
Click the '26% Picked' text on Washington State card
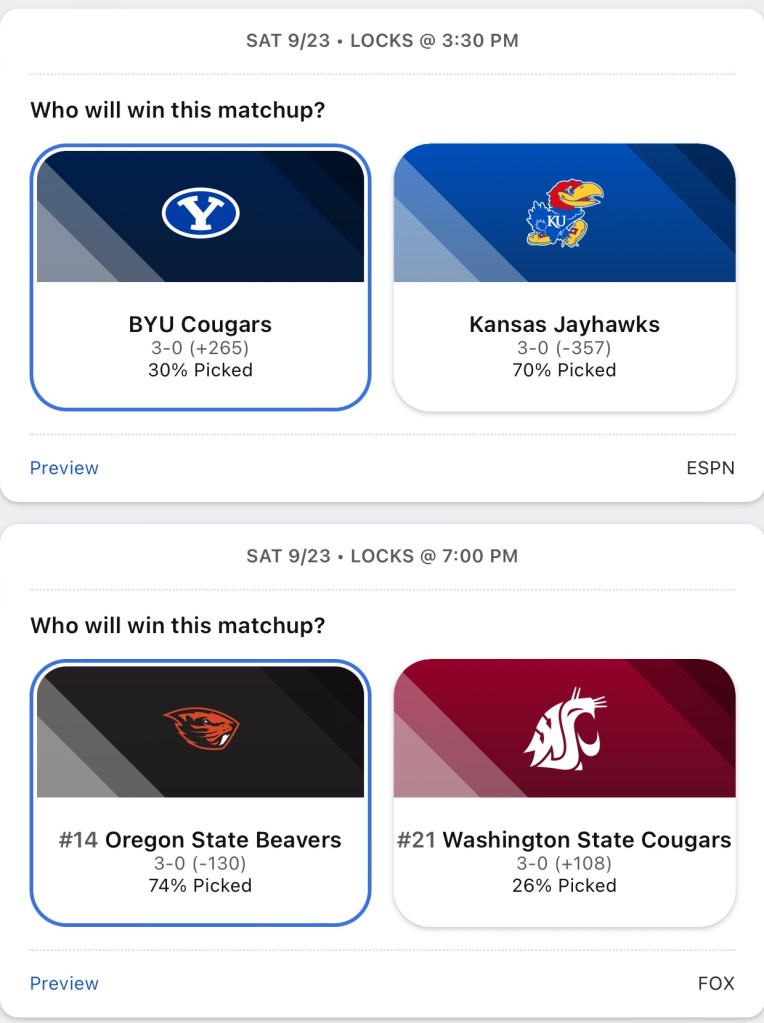(x=564, y=885)
